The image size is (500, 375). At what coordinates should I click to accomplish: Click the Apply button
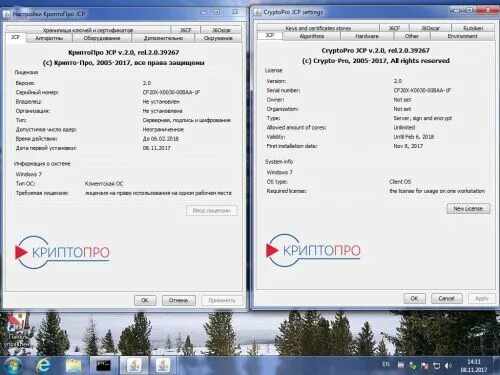coord(481,298)
